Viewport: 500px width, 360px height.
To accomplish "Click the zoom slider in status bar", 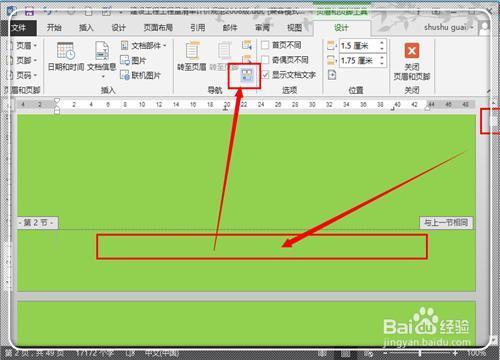I will click(420, 352).
